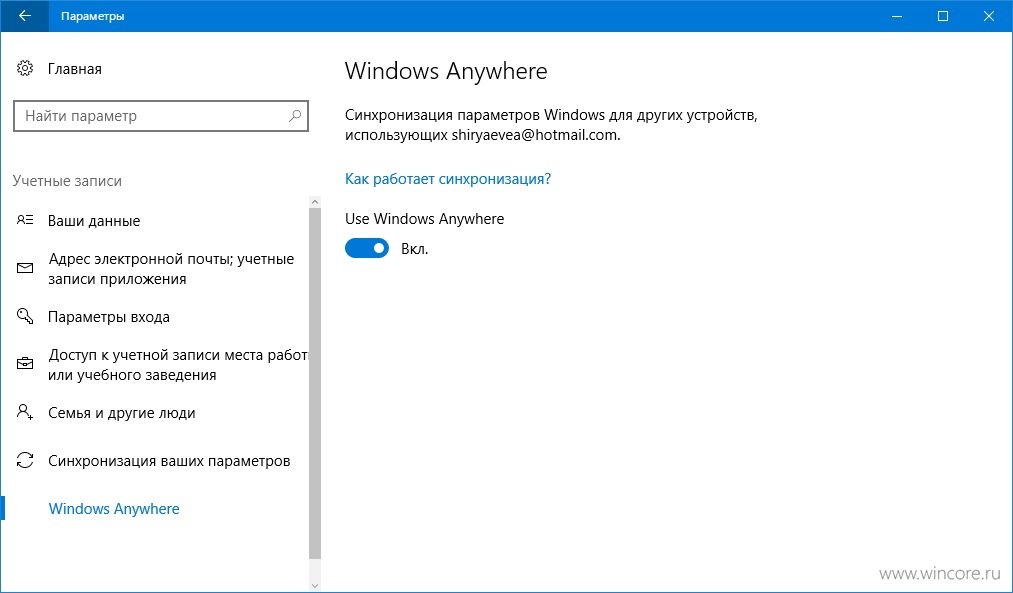Click the briefcase icon for work access

pos(25,364)
